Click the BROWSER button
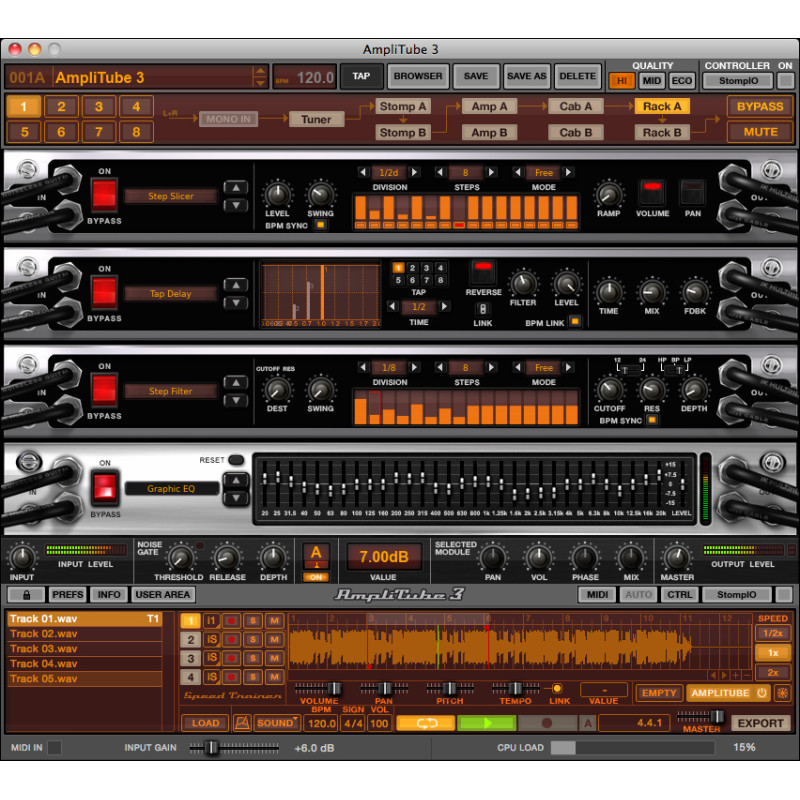This screenshot has width=800, height=800. pos(418,76)
